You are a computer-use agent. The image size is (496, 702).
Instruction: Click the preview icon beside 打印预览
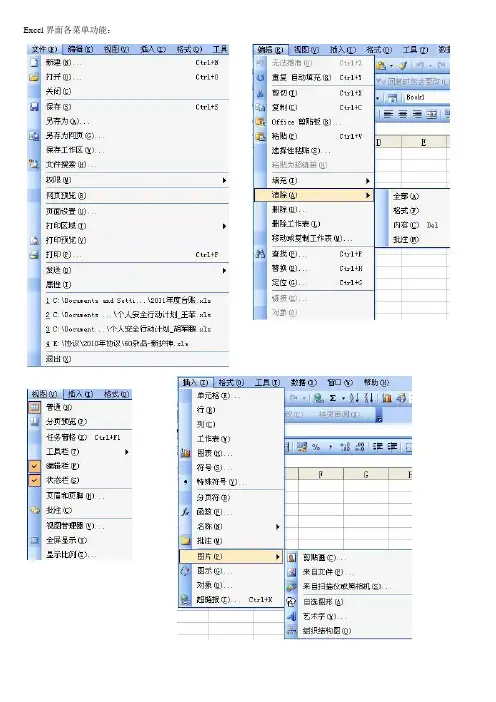pyautogui.click(x=34, y=240)
